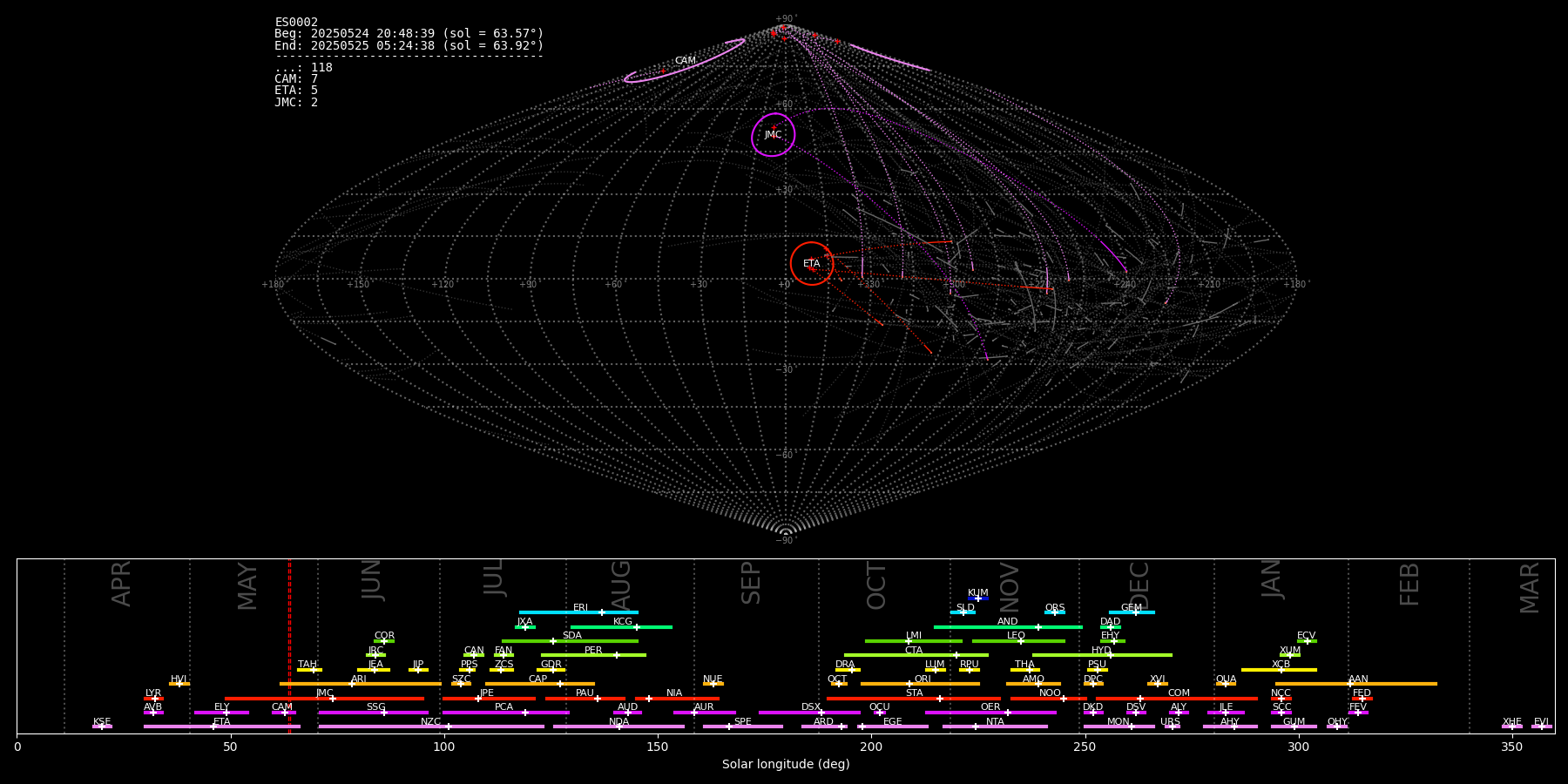Click the 'Solar longitude (deg)' axis label
The width and height of the screenshot is (1568, 784).
(x=786, y=764)
